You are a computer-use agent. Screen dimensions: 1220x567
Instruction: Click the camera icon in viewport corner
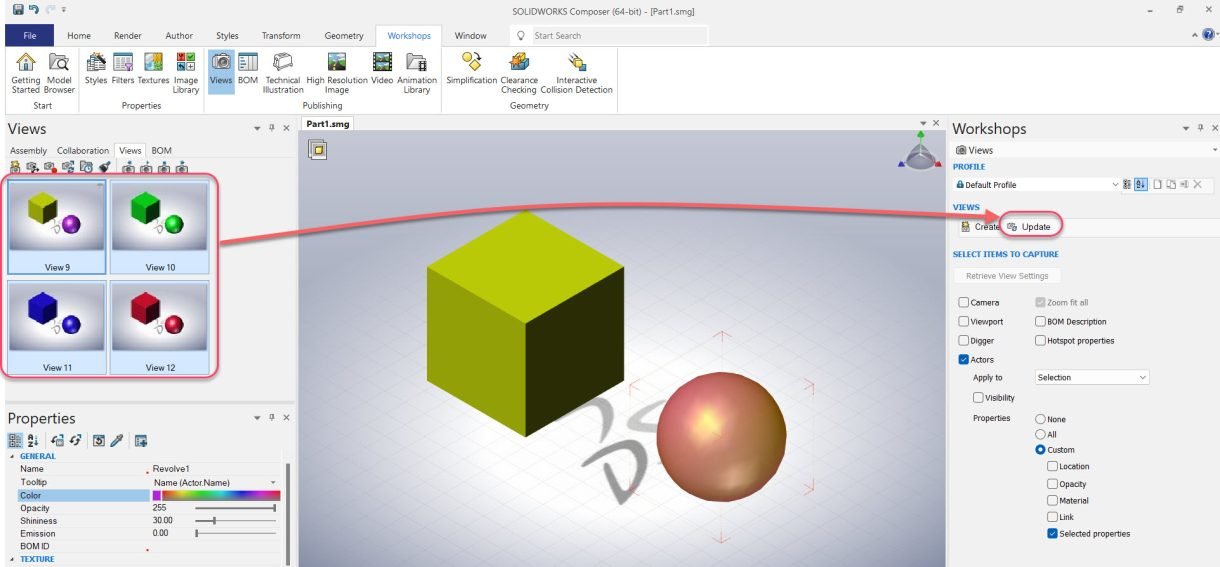click(x=318, y=150)
